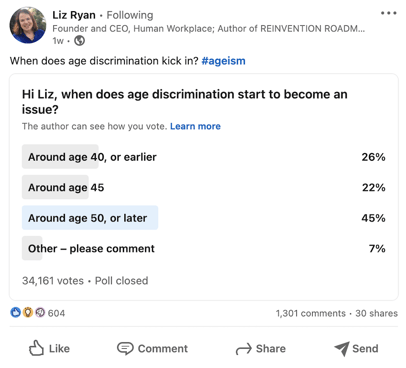The width and height of the screenshot is (406, 368).
Task: Open the 604 reactions count
Action: [56, 313]
